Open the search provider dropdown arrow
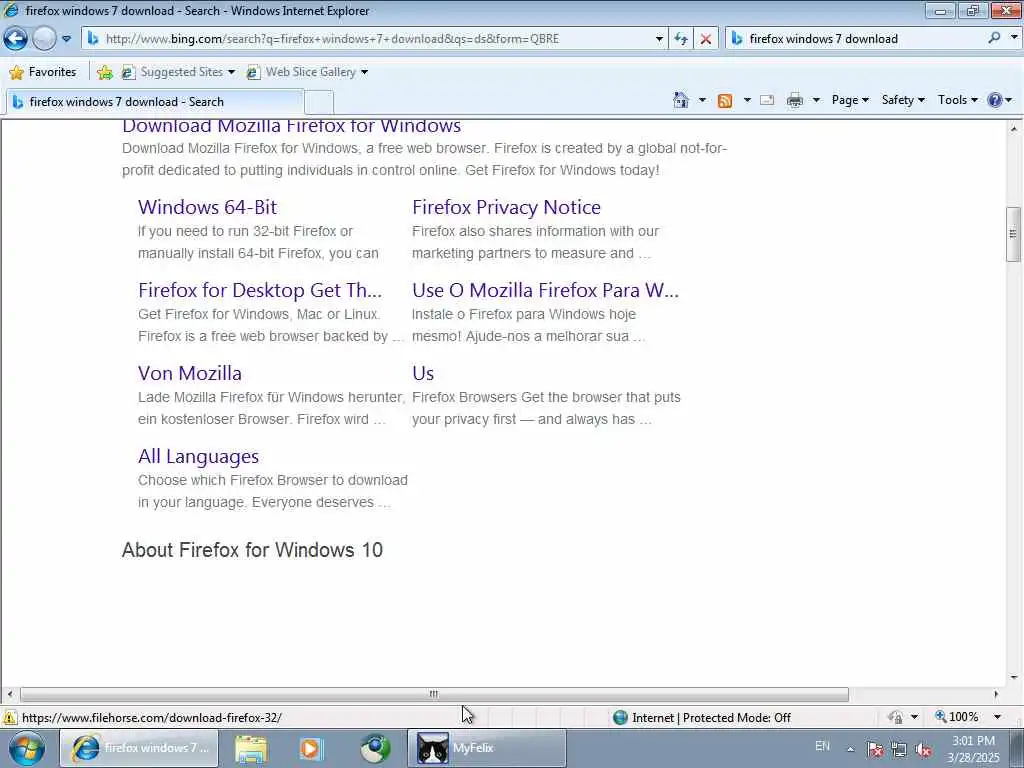The image size is (1024, 768). coord(1014,39)
